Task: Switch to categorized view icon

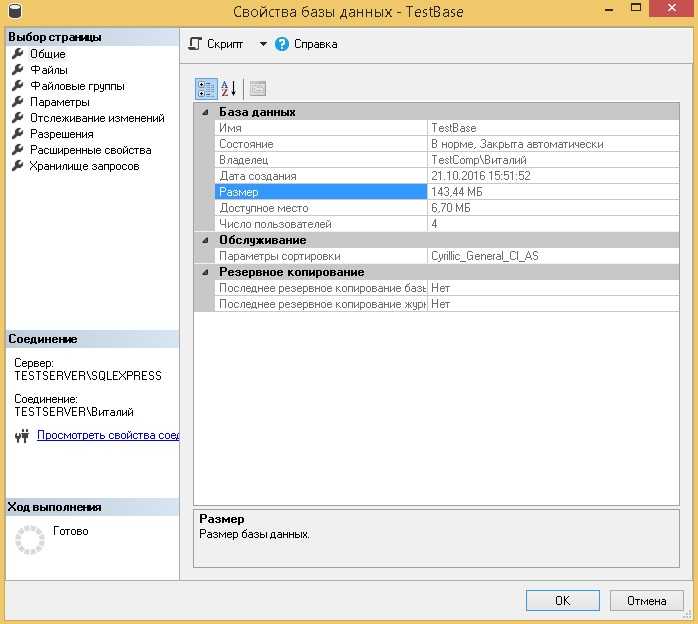Action: tap(205, 88)
